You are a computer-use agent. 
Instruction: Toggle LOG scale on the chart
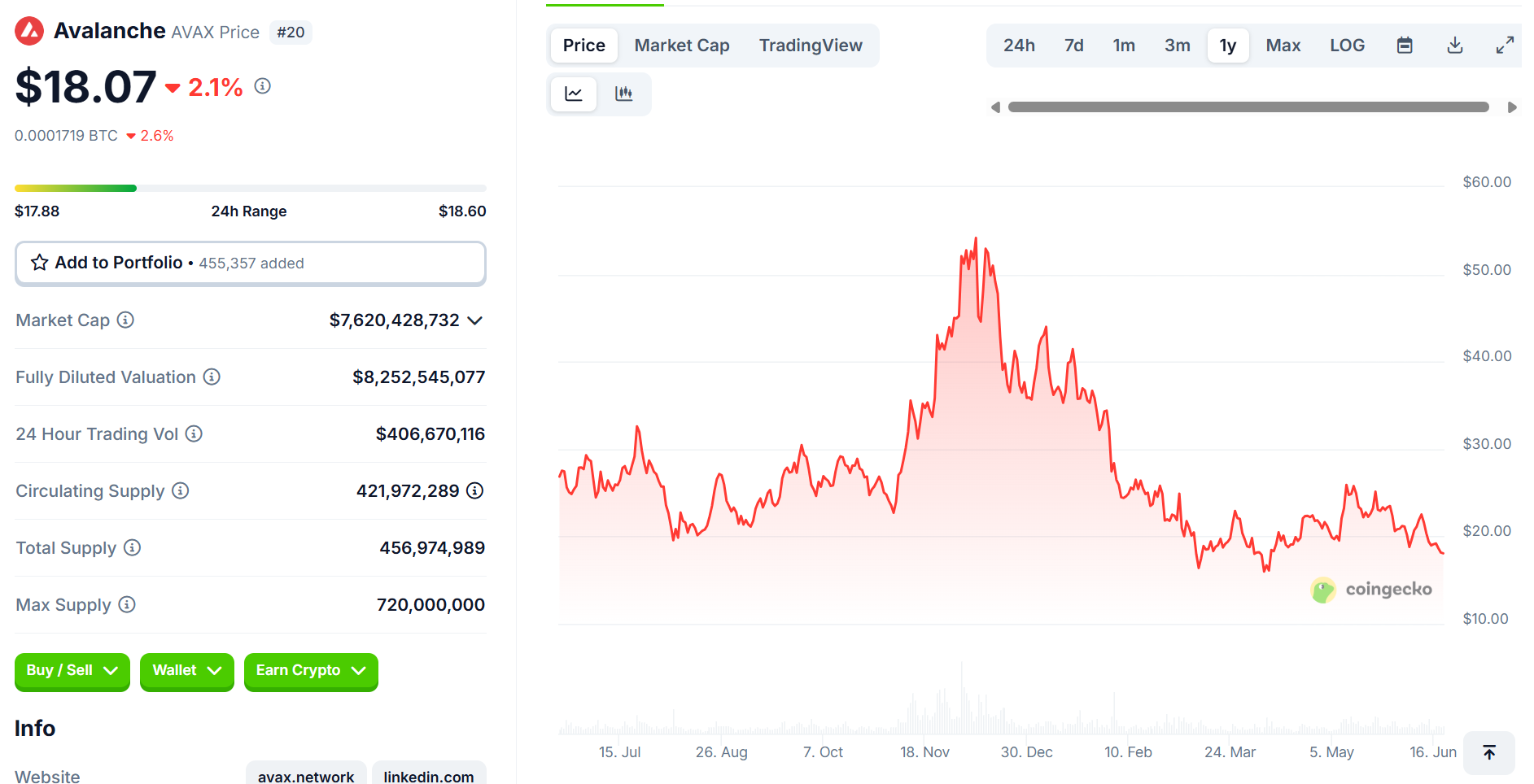pos(1347,46)
